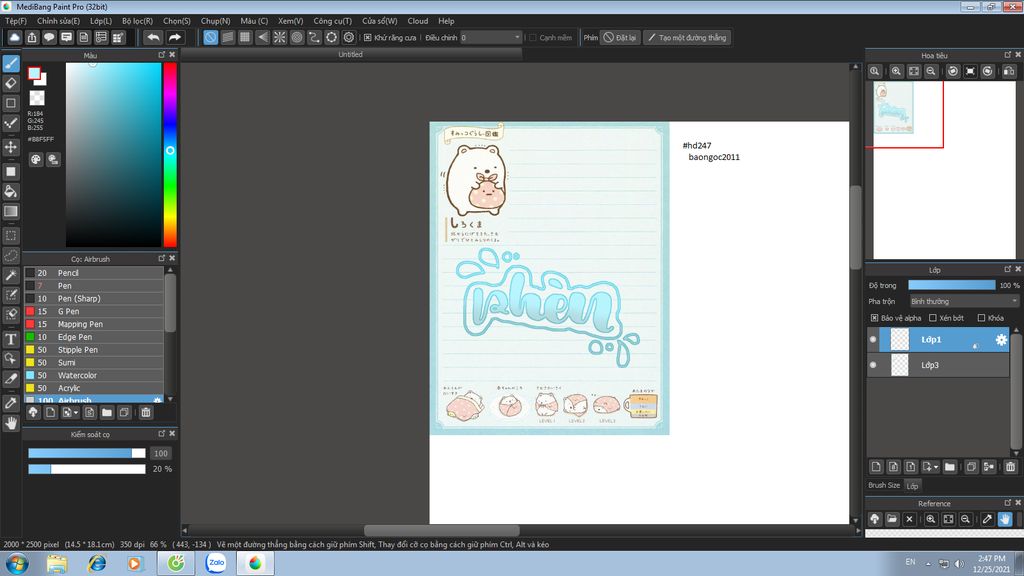This screenshot has width=1024, height=576.
Task: Toggle the Khử răng cưa checkbox
Action: pyautogui.click(x=367, y=38)
